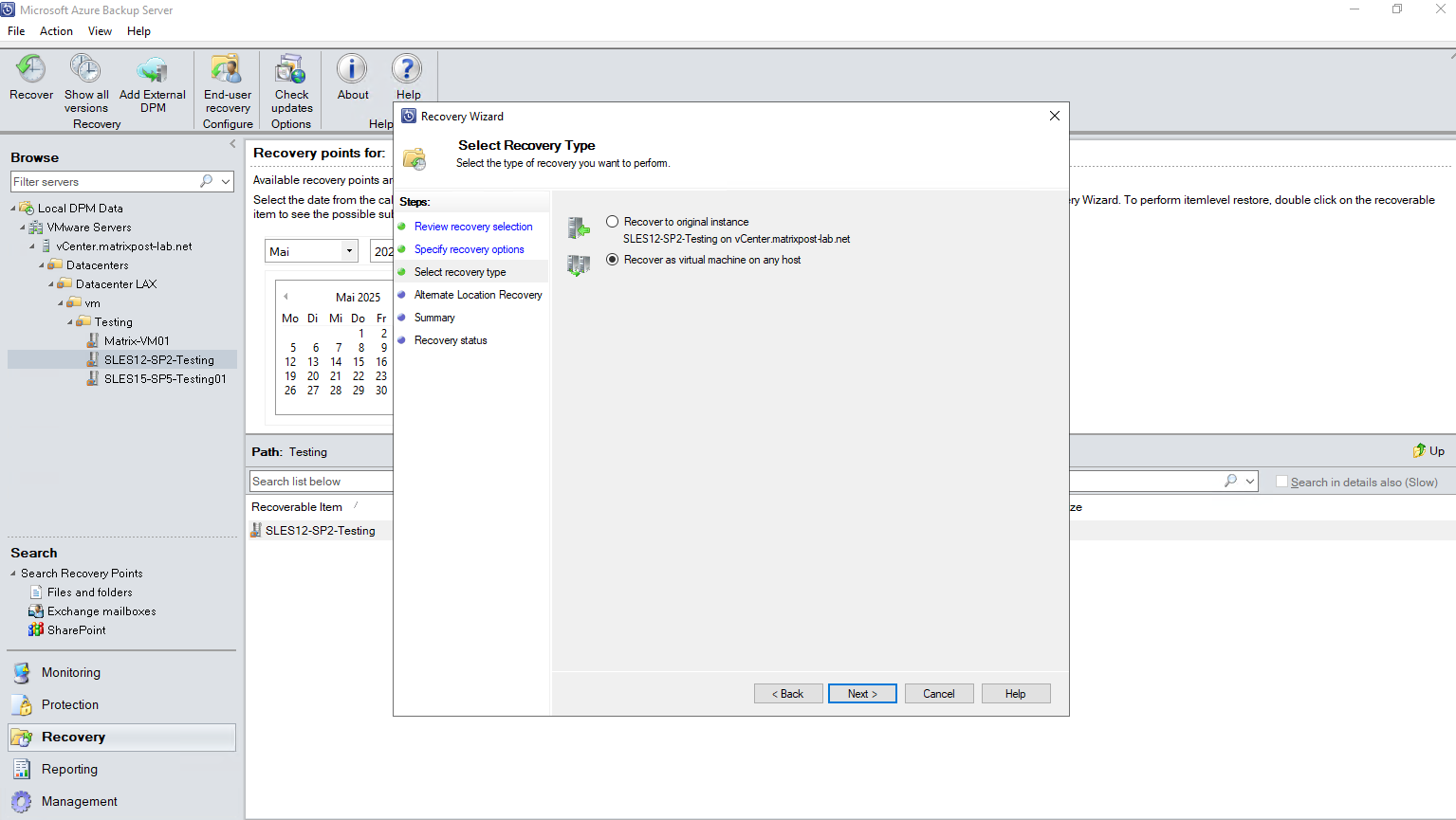Go to Review recovery selection step
Screen dimensions: 1456x820
[x=473, y=227]
